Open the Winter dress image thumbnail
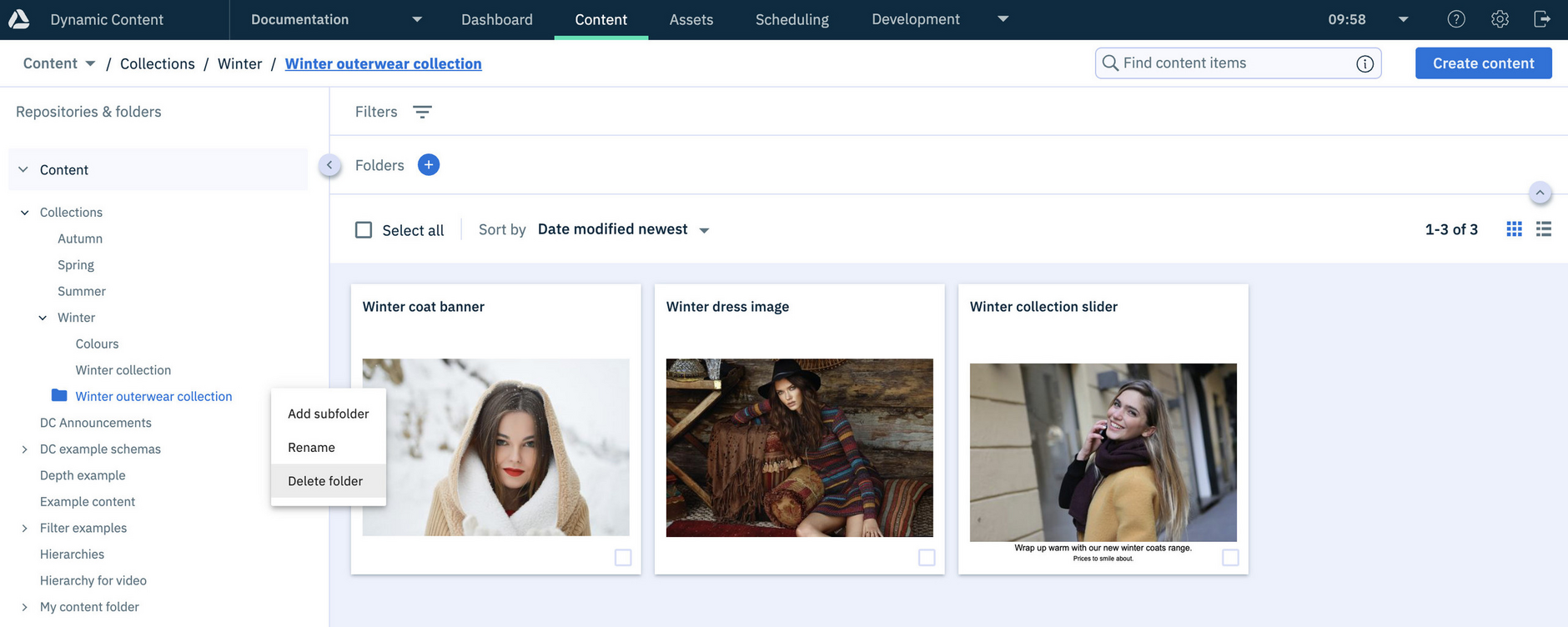 coord(800,448)
